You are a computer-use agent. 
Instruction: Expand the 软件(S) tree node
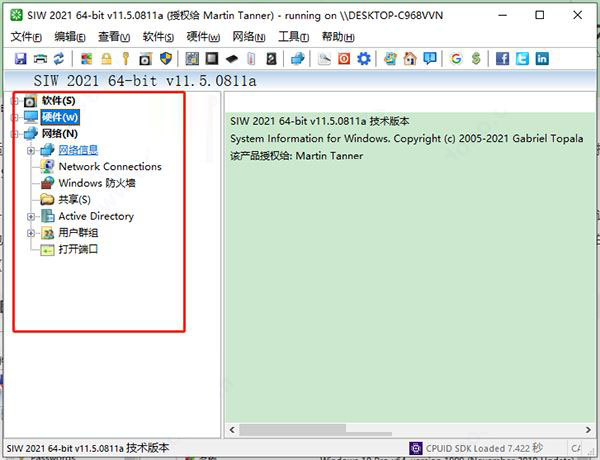tap(15, 101)
